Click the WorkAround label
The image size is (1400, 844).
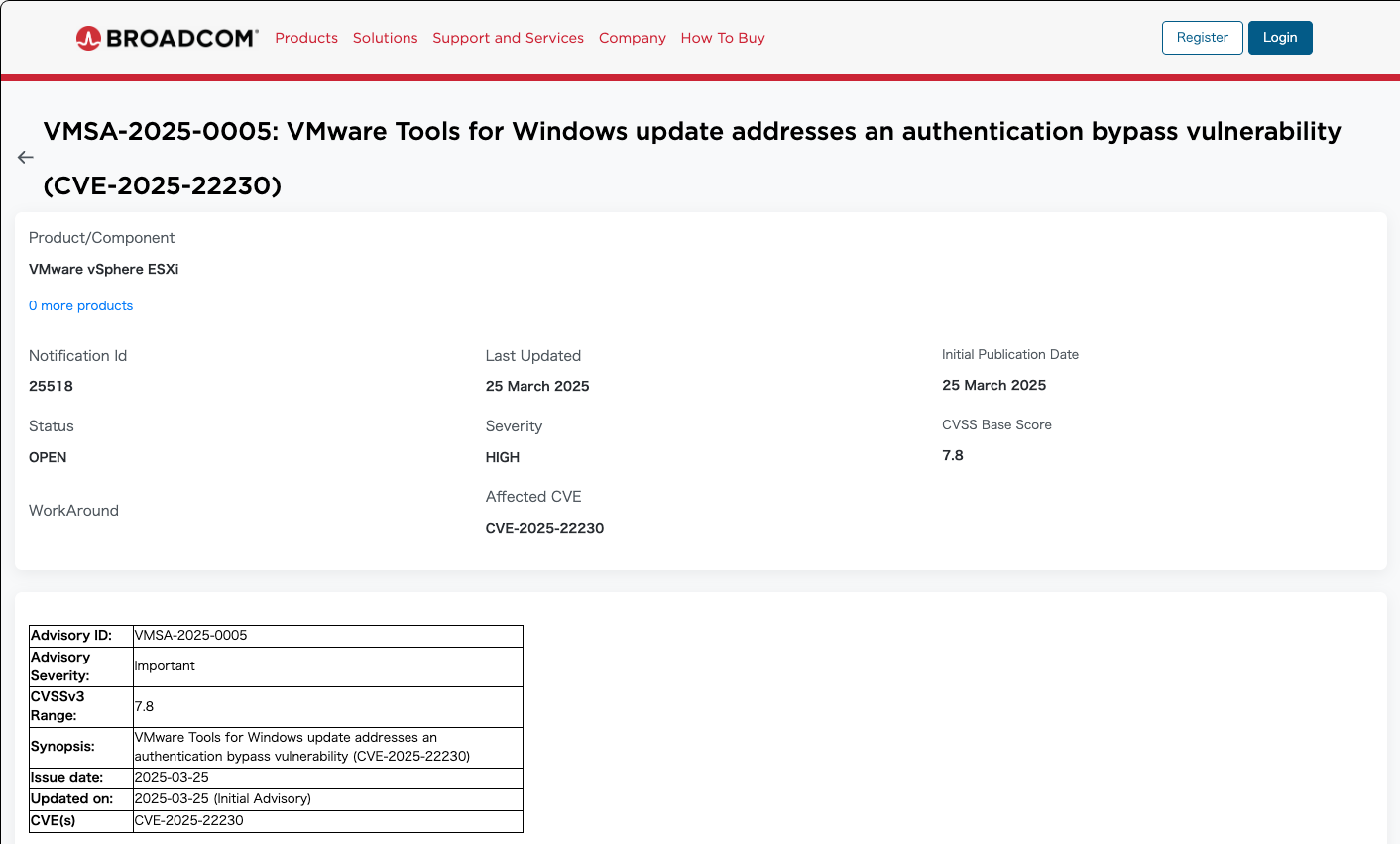pyautogui.click(x=73, y=511)
